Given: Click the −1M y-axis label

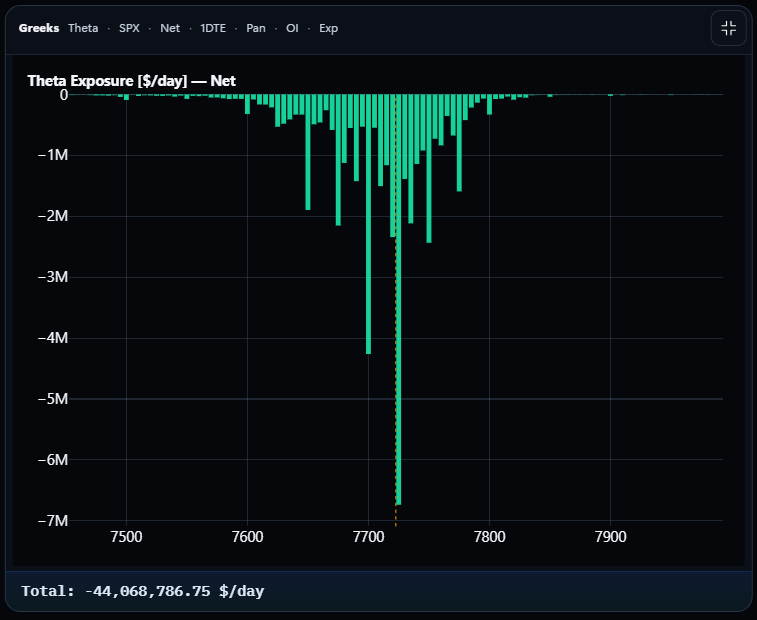Looking at the screenshot, I should pyautogui.click(x=53, y=155).
